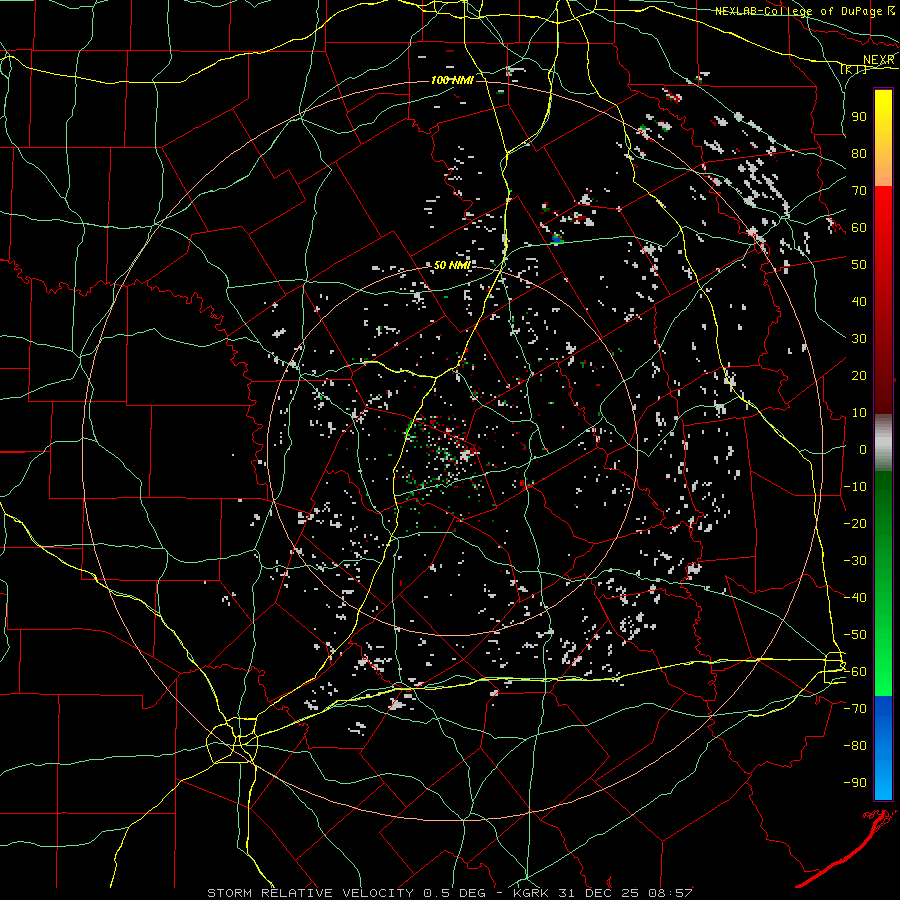Click the -50 scale label

pyautogui.click(x=855, y=635)
